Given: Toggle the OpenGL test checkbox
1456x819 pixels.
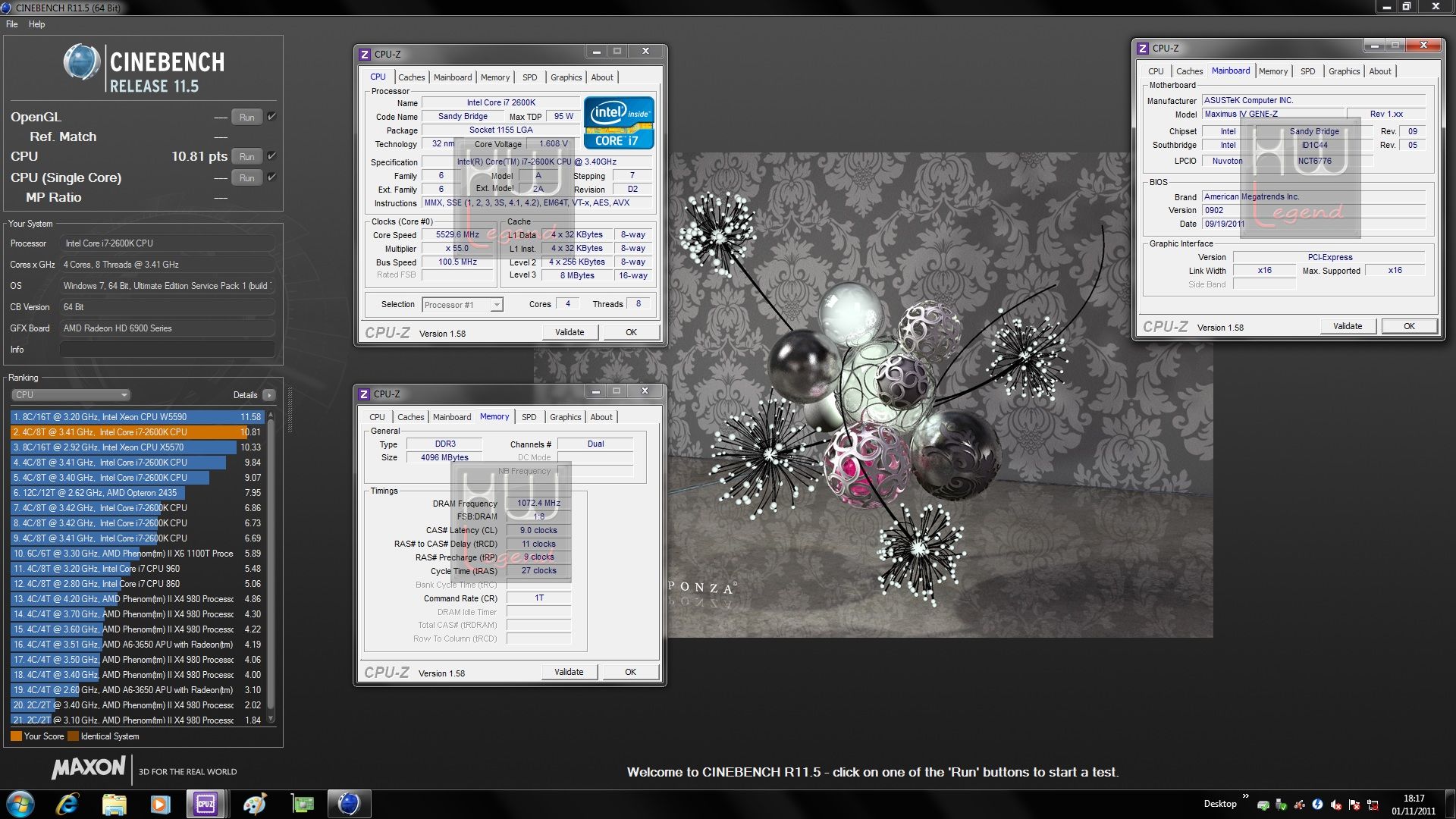Looking at the screenshot, I should click(271, 117).
